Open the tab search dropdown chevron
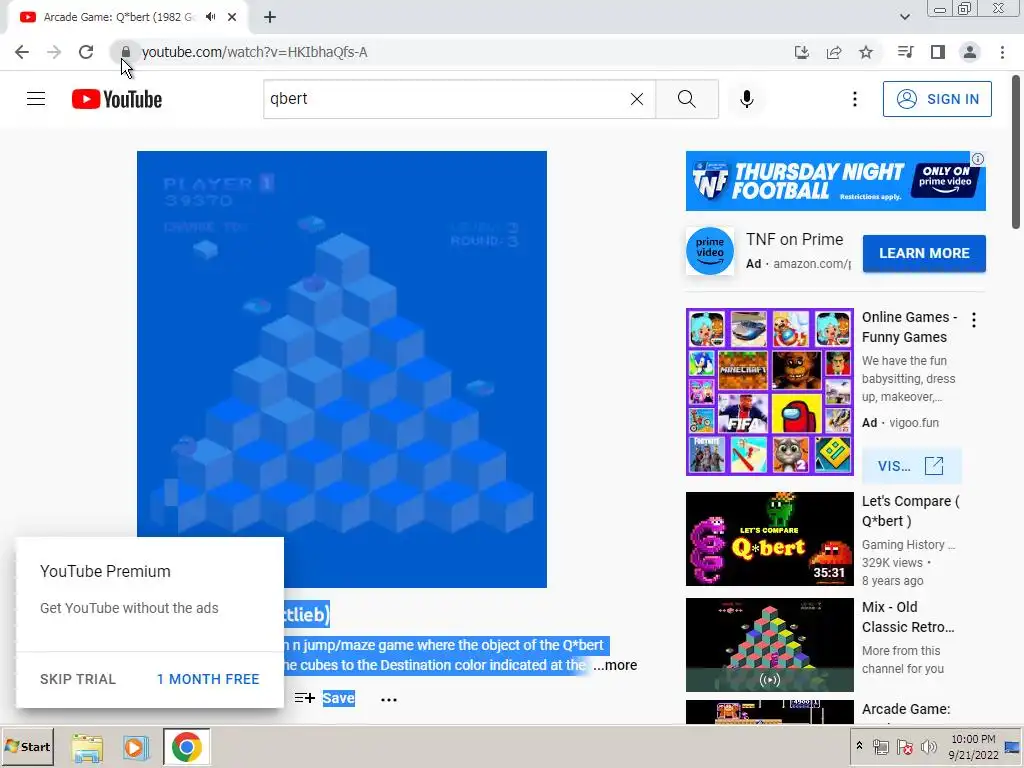 coord(905,17)
